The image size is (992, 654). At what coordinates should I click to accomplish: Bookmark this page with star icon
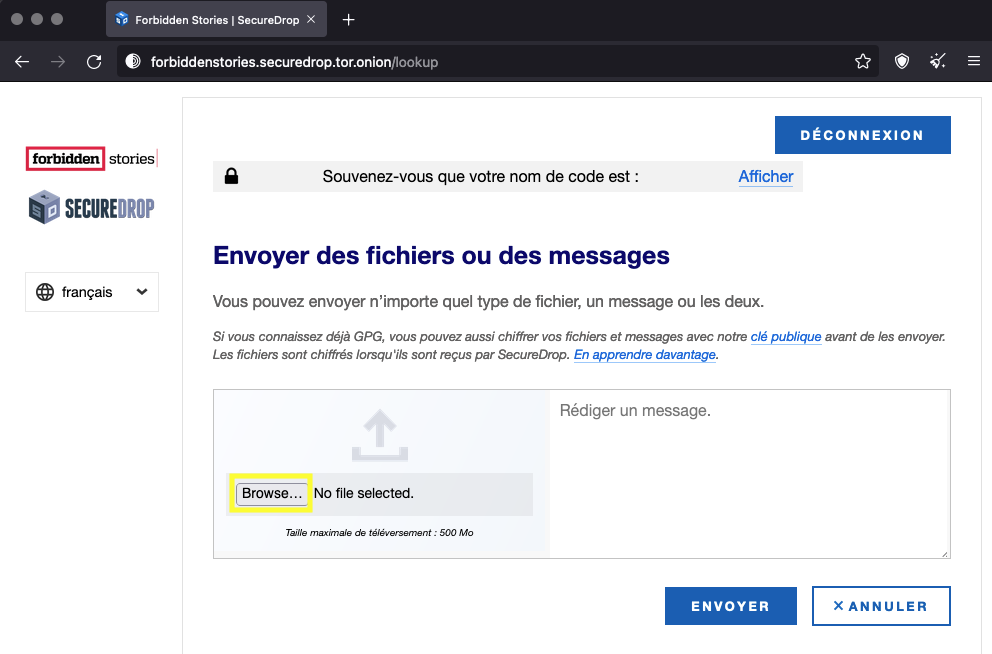click(863, 62)
